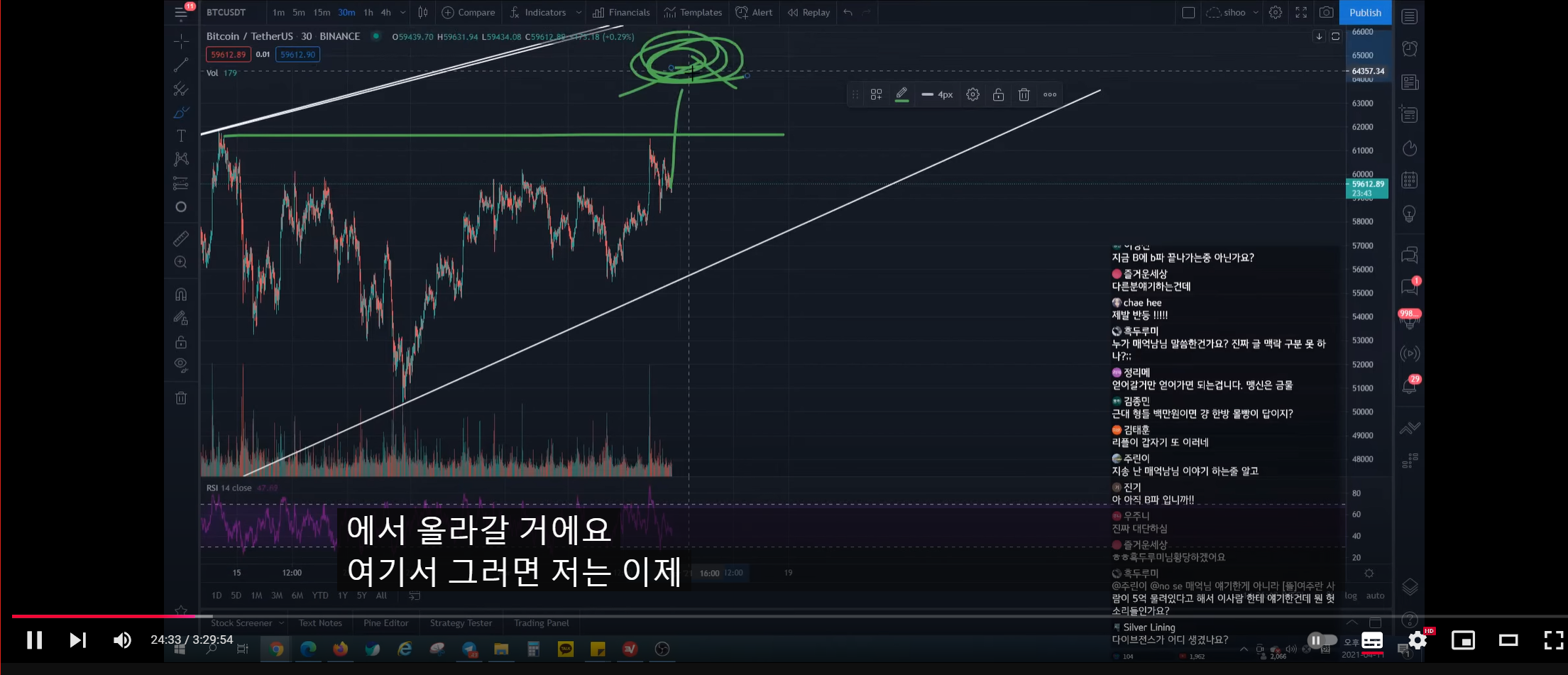Screen dimensions: 1568x675
Task: Start Bar Replay mode
Action: (808, 12)
